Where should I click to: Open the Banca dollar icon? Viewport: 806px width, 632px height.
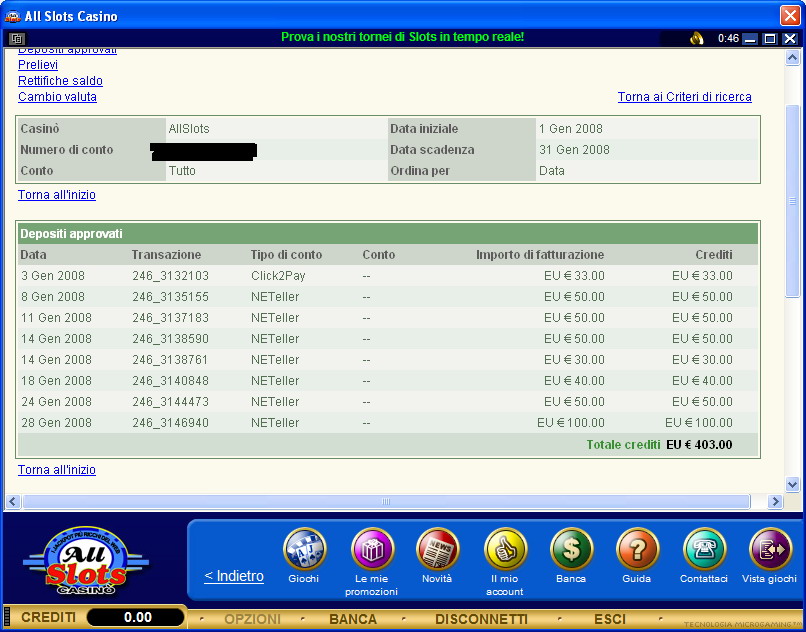click(x=571, y=549)
